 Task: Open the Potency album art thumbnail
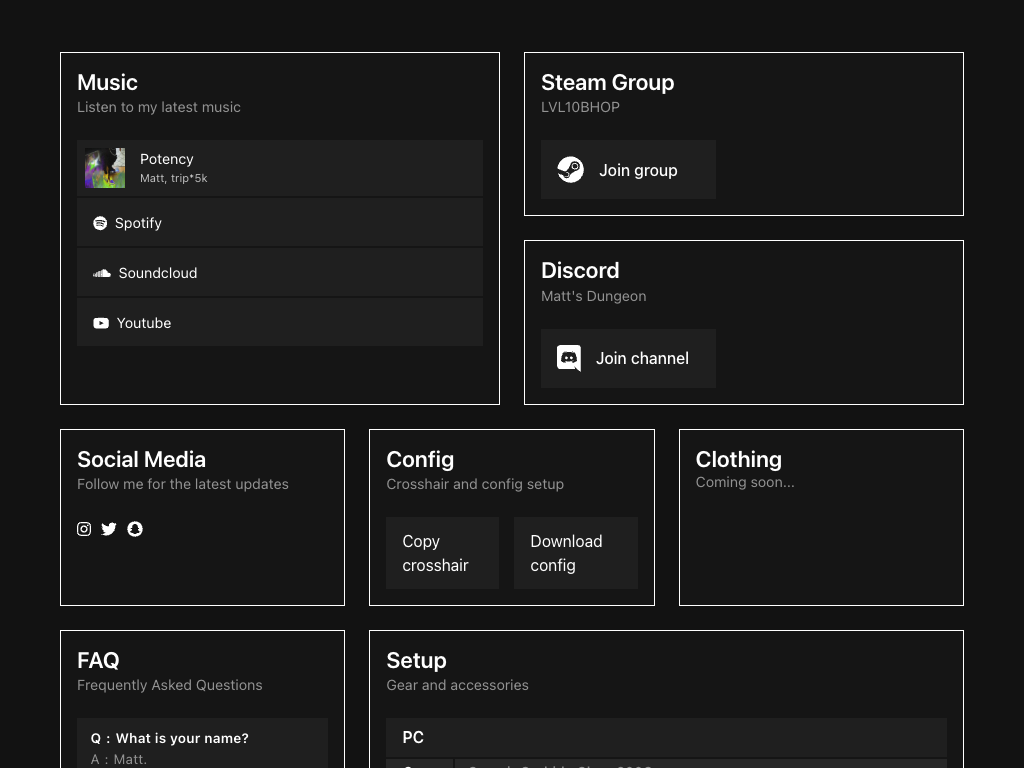105,168
